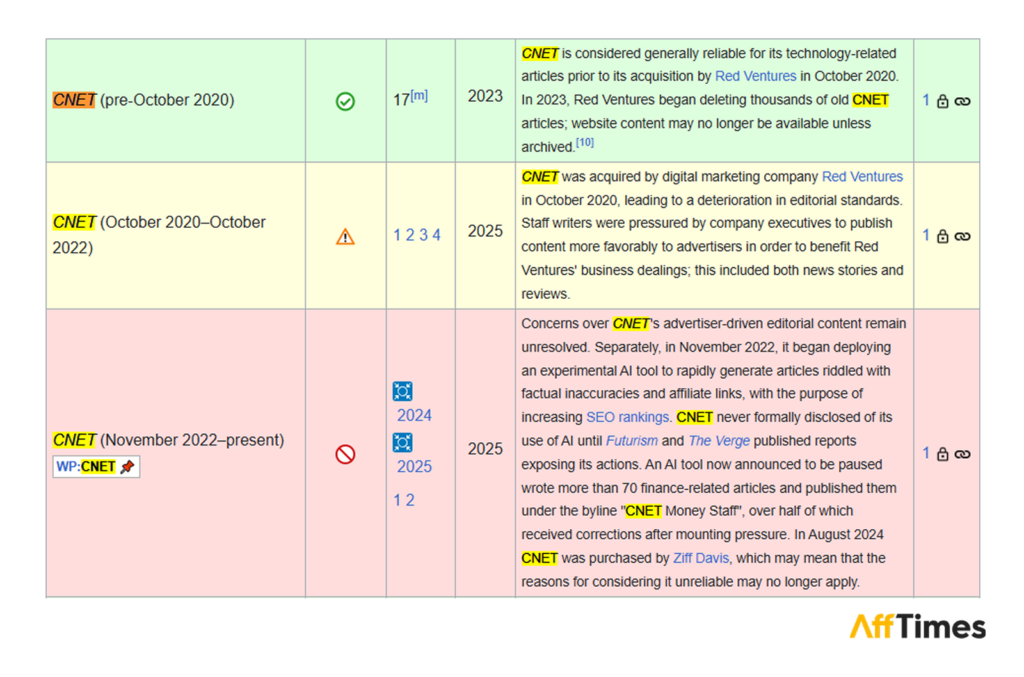Screen dimensions: 1024x677
Task: Open discussion link 1 in the October 2020–October 2022 row
Action: click(396, 235)
